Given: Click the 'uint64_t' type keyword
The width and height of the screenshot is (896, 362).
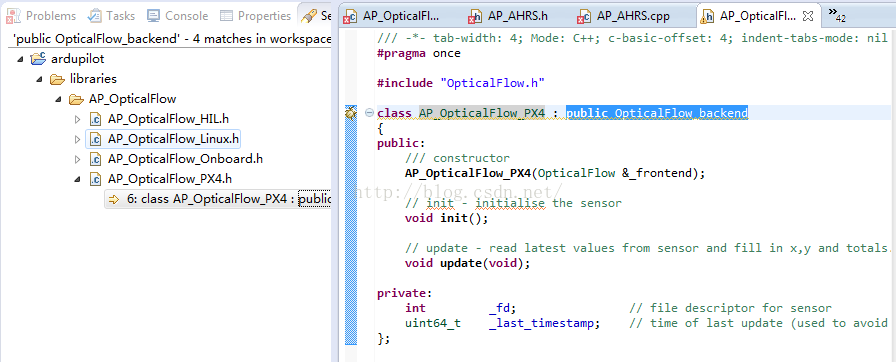Looking at the screenshot, I should click(x=433, y=323).
